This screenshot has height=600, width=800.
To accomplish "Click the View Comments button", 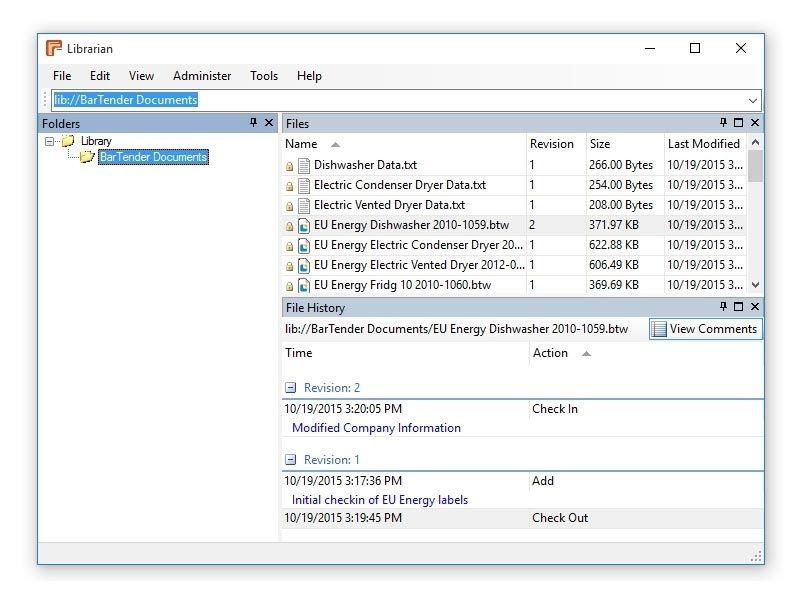I will click(x=706, y=329).
